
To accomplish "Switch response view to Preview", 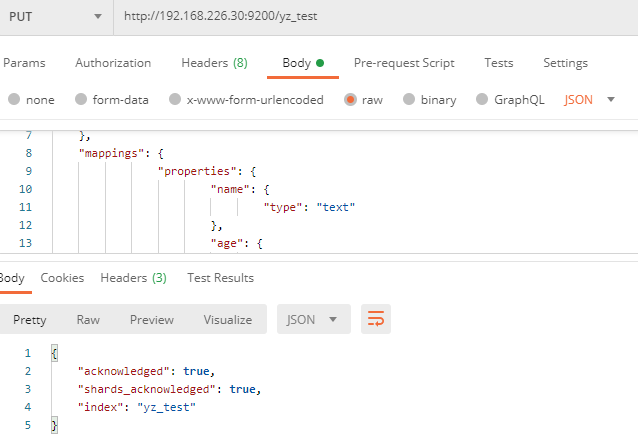I will click(x=151, y=320).
